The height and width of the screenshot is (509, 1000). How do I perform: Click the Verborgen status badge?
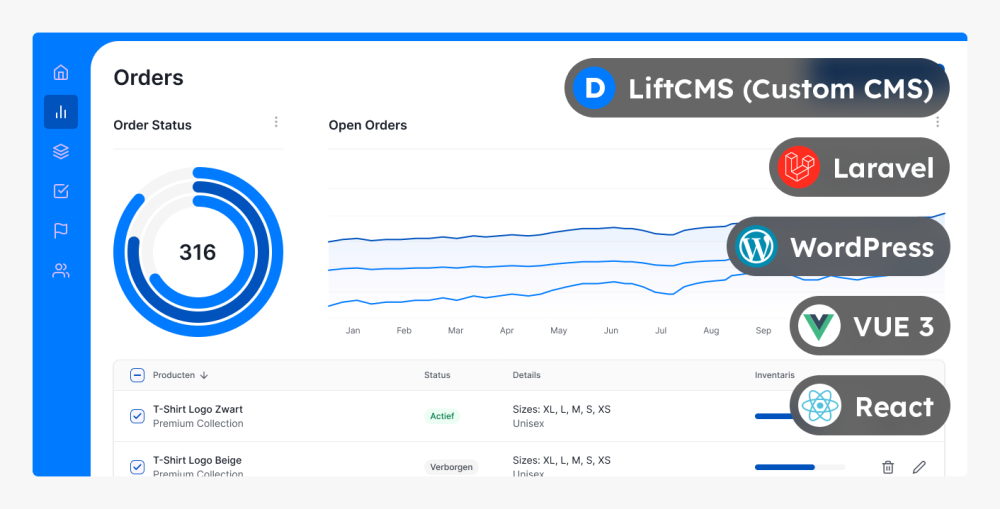pos(451,467)
